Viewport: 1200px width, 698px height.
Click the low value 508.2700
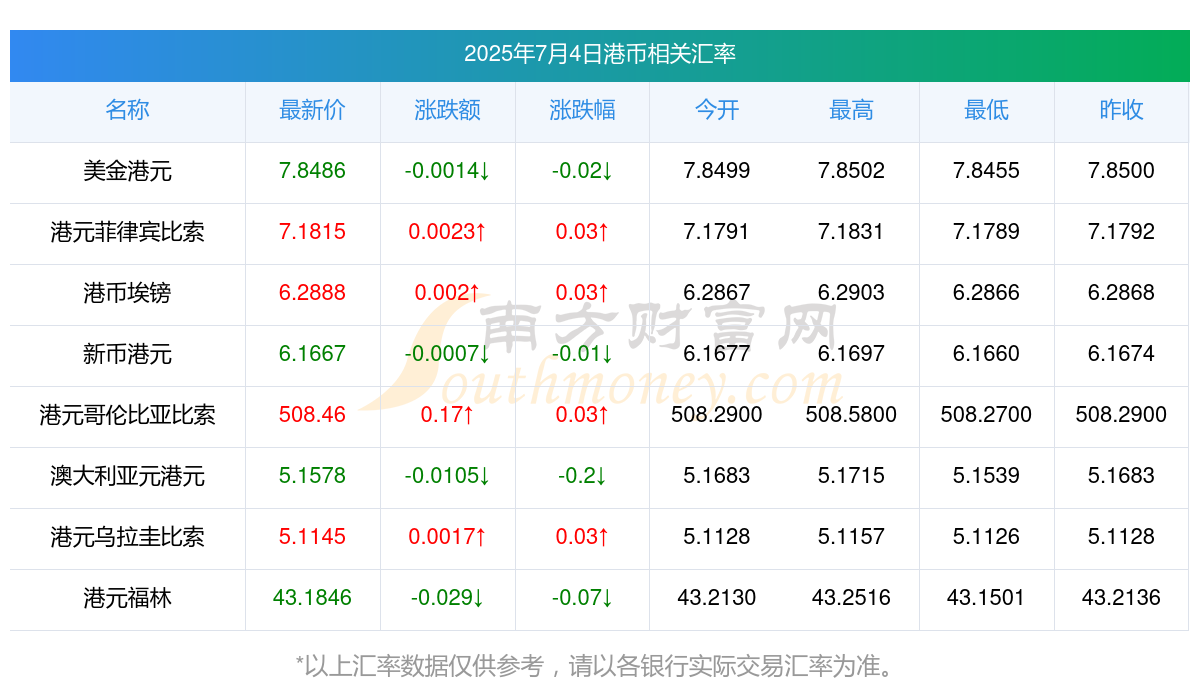pos(986,415)
